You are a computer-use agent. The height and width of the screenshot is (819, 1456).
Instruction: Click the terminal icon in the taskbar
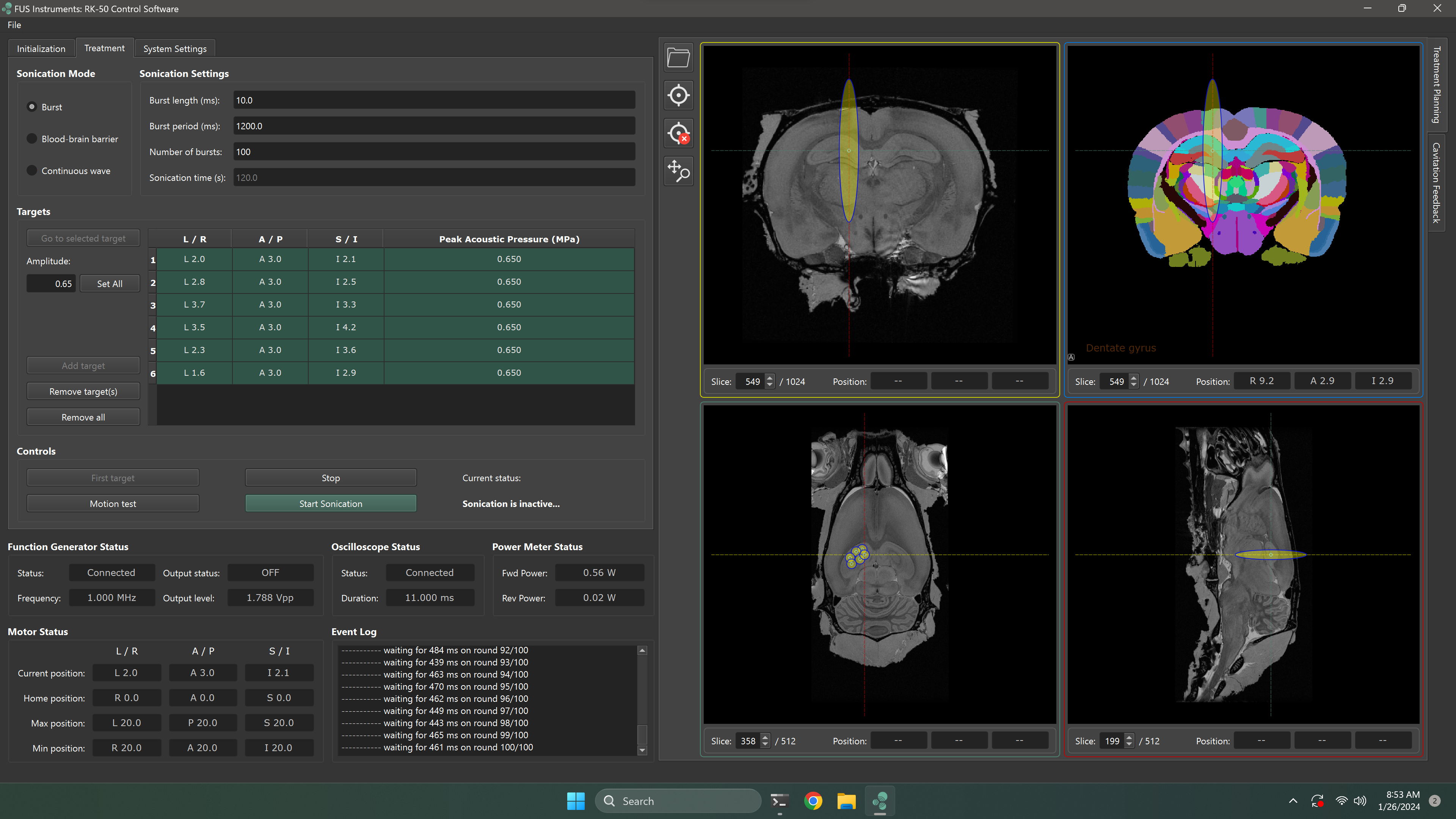(780, 801)
